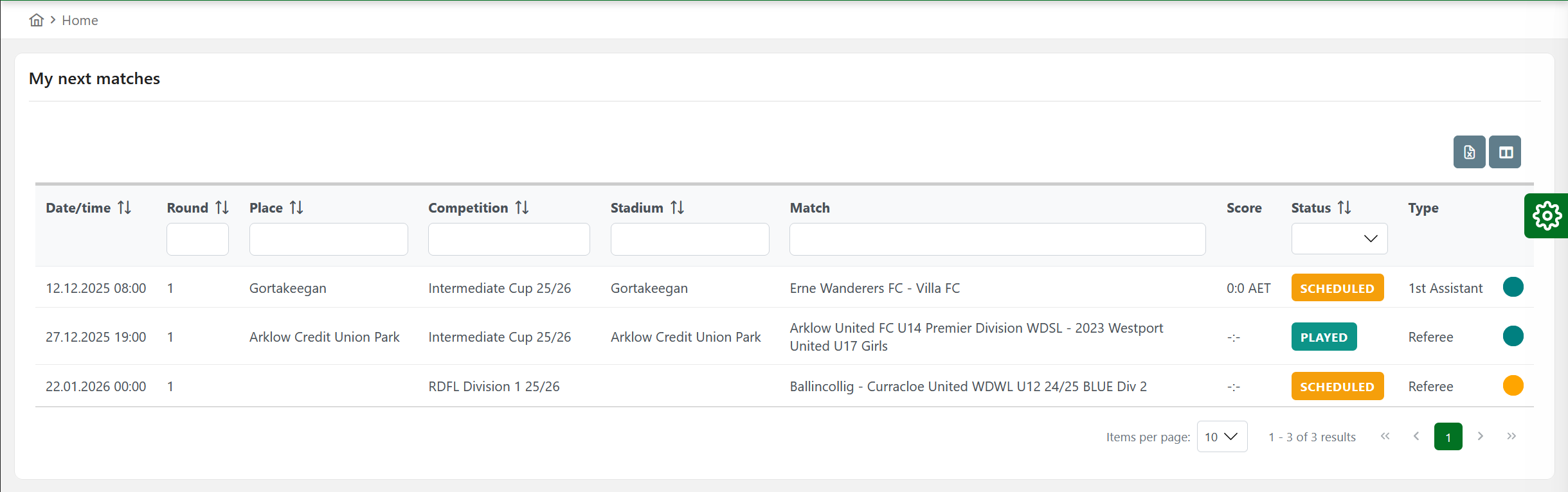Open the items per page dropdown
The height and width of the screenshot is (492, 1568).
(x=1221, y=437)
